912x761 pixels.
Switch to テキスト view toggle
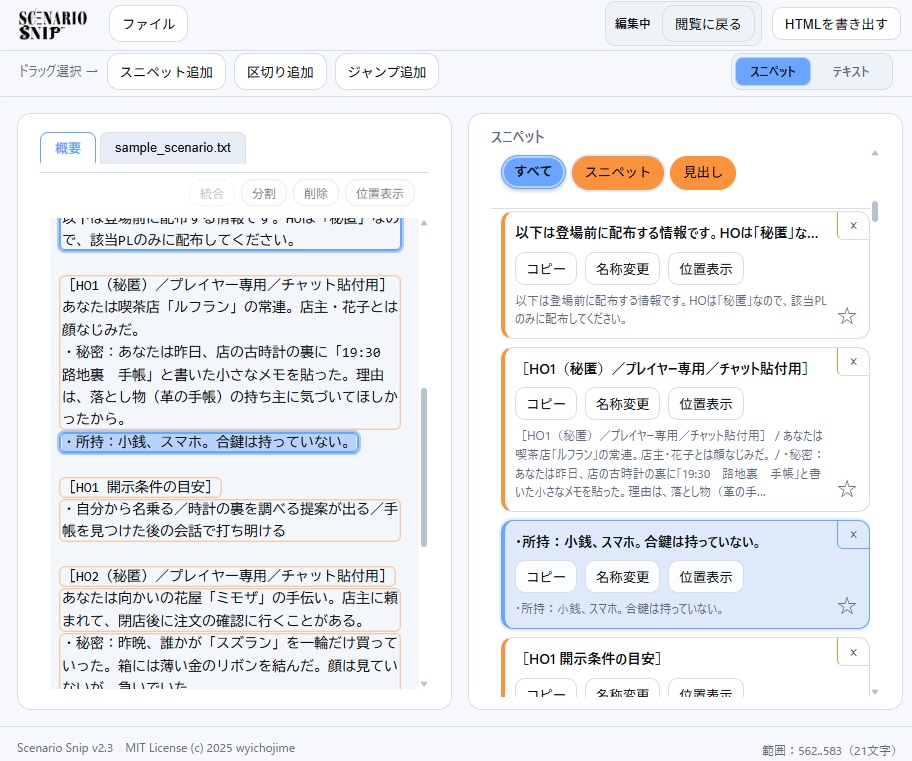pos(850,72)
